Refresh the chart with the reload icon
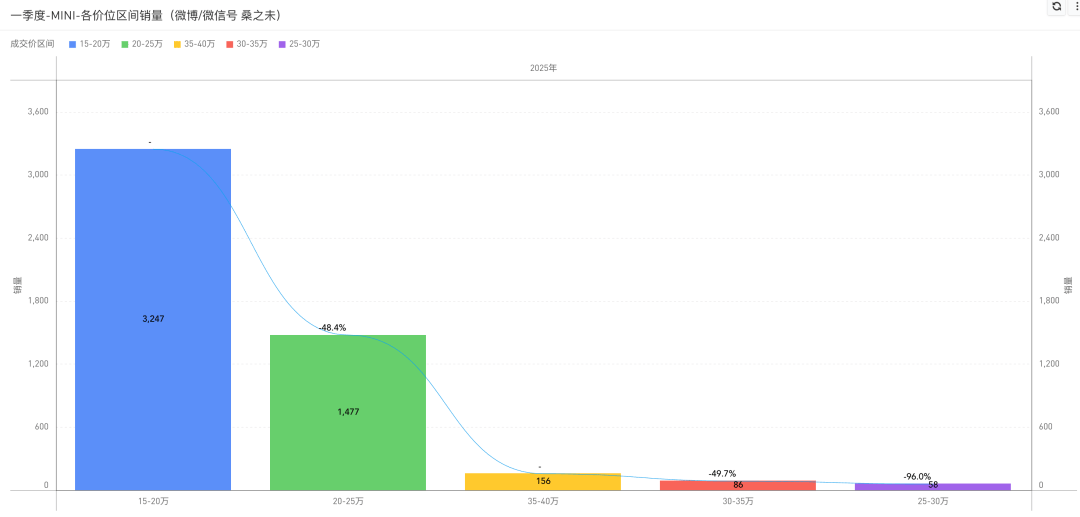Viewport: 1080px width, 517px height. [x=1057, y=6]
